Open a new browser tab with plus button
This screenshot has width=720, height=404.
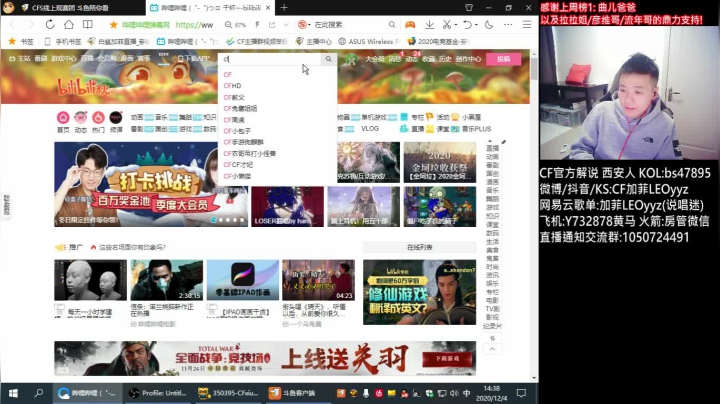(284, 8)
